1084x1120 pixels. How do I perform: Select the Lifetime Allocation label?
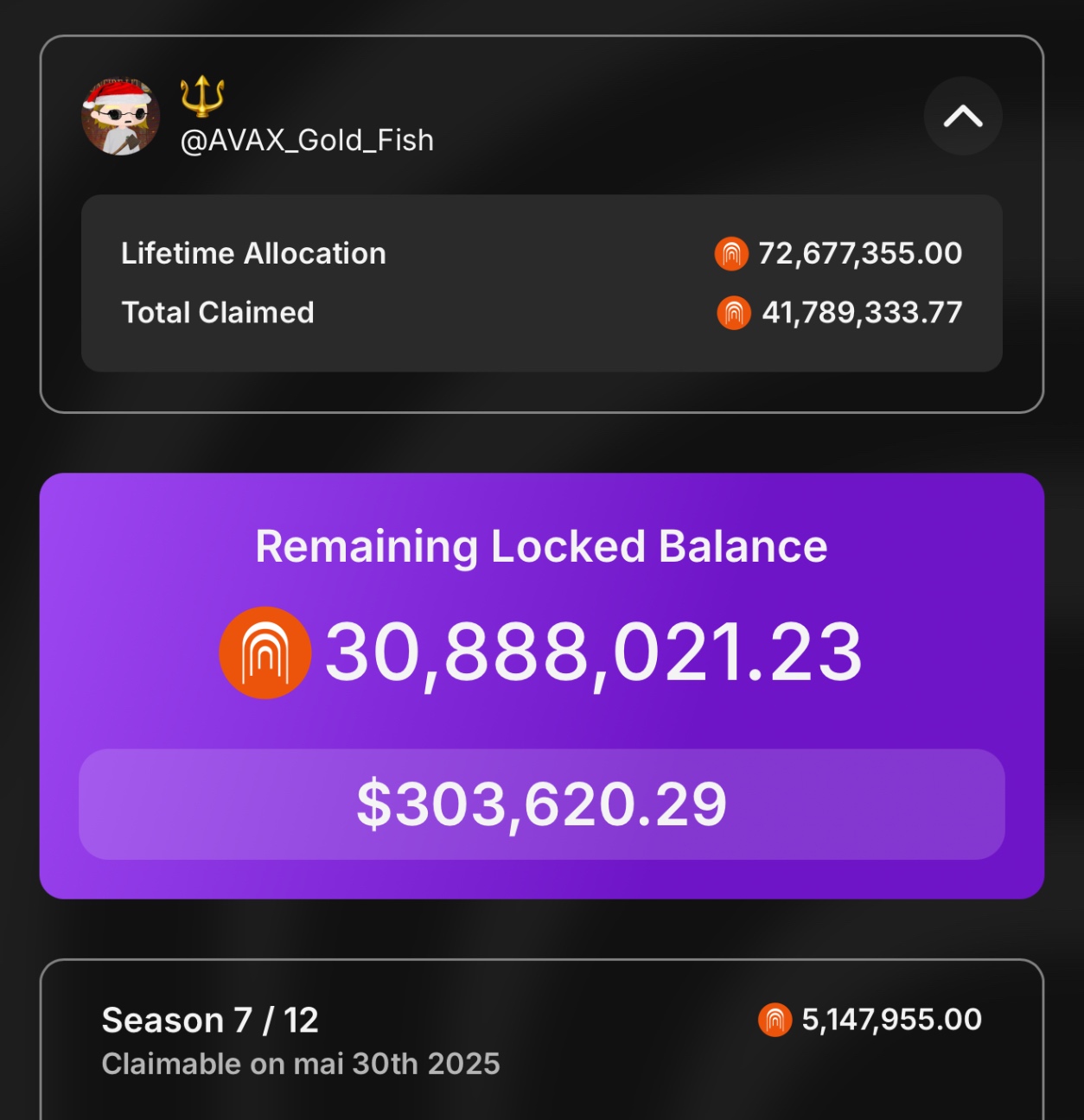click(x=253, y=253)
